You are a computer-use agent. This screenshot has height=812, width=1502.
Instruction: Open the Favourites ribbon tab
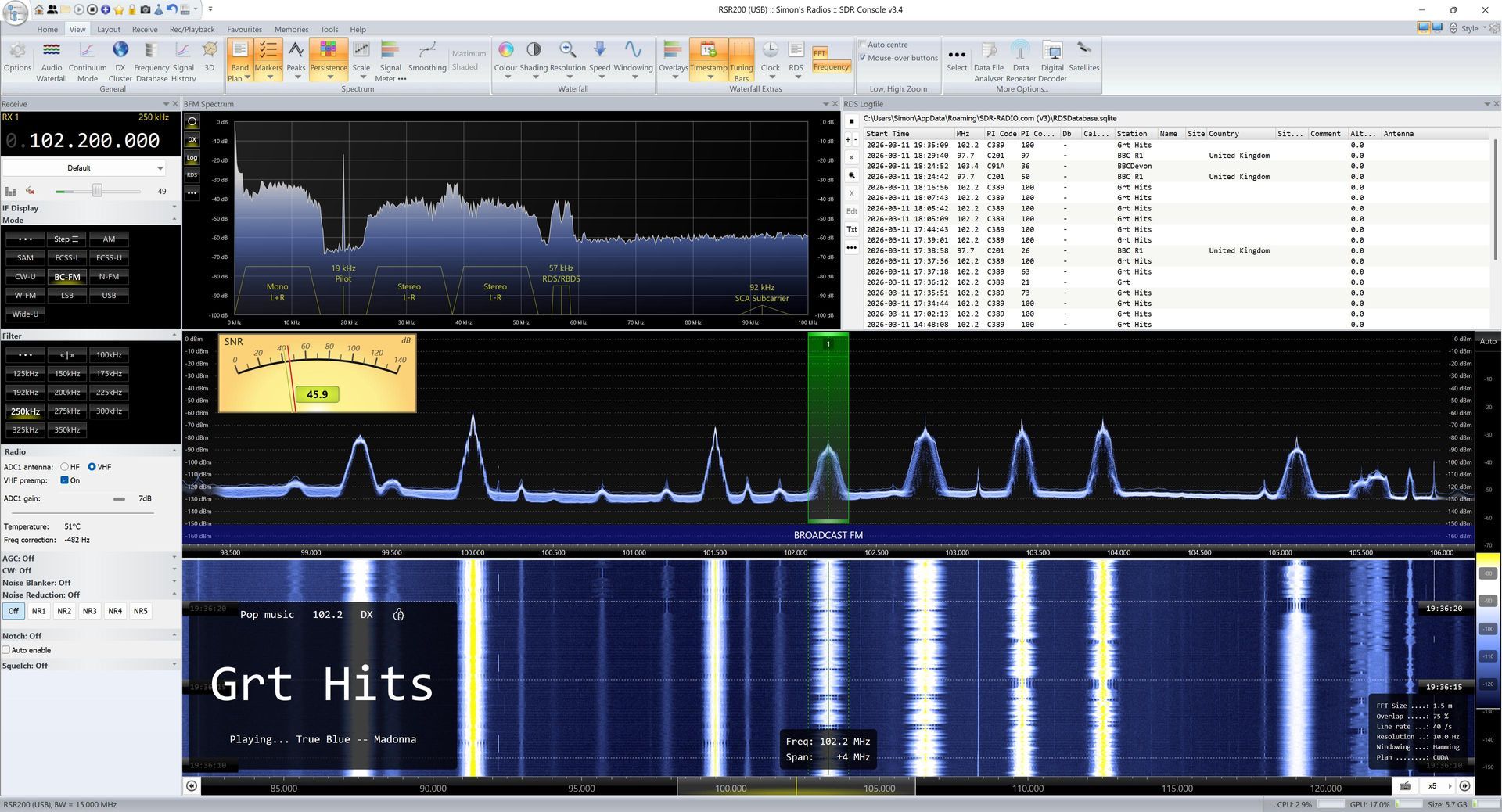(244, 30)
